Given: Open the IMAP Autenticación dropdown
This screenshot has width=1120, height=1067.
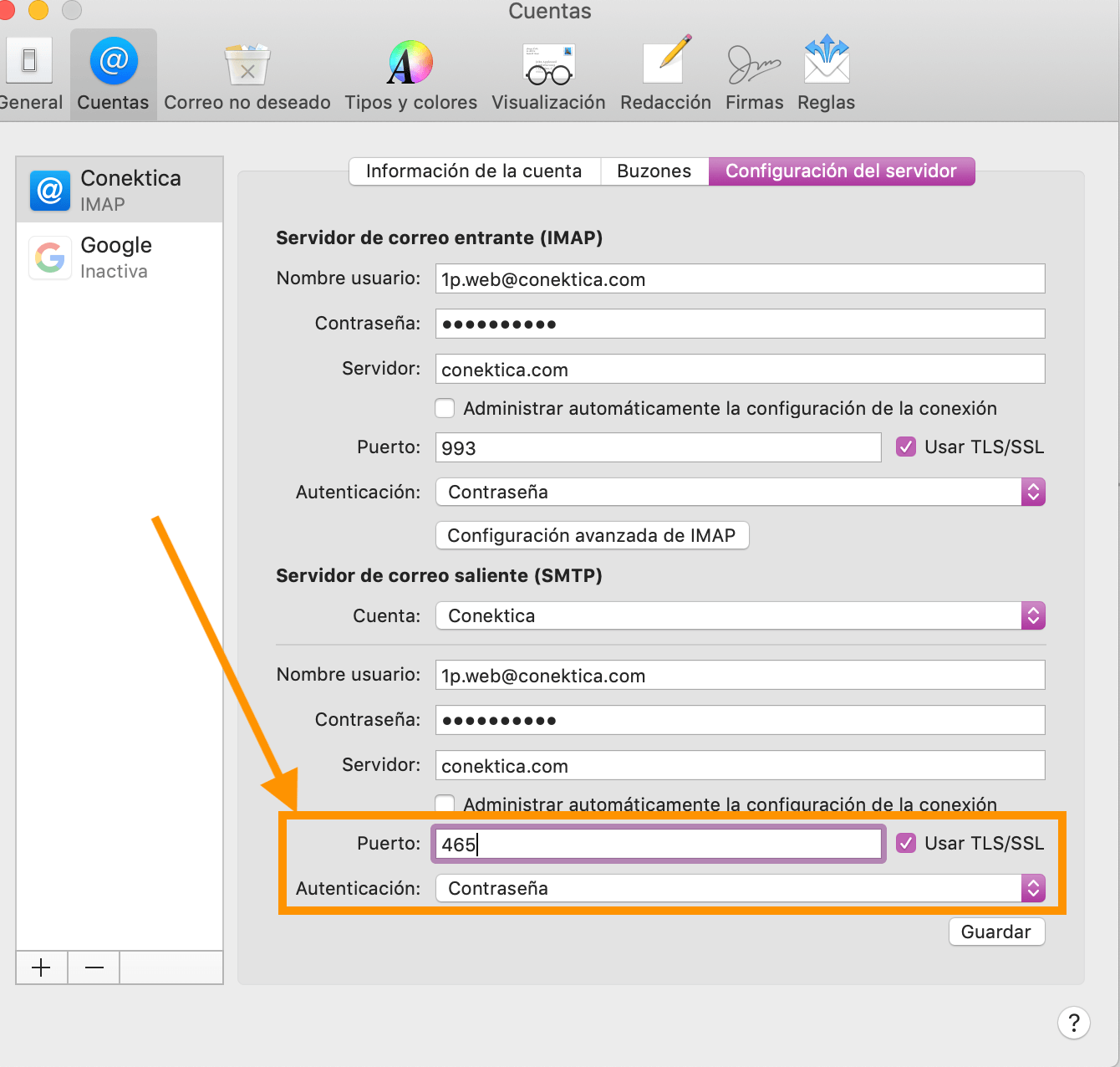Looking at the screenshot, I should (740, 492).
